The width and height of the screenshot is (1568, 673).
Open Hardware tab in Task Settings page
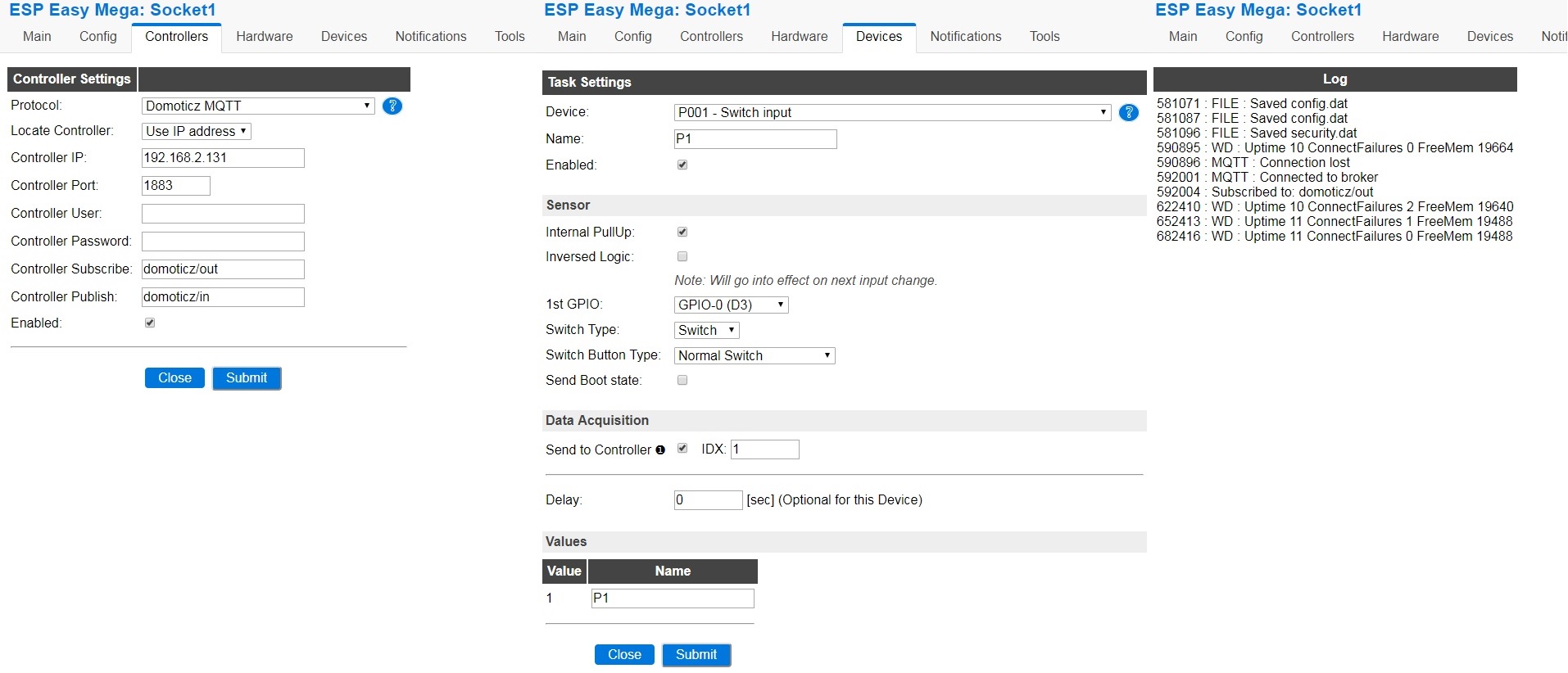pos(800,36)
